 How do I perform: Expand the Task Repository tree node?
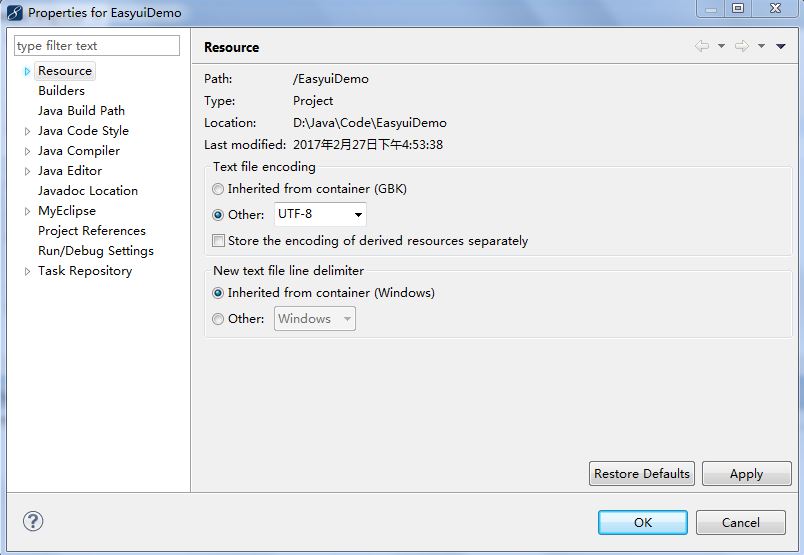click(x=27, y=271)
